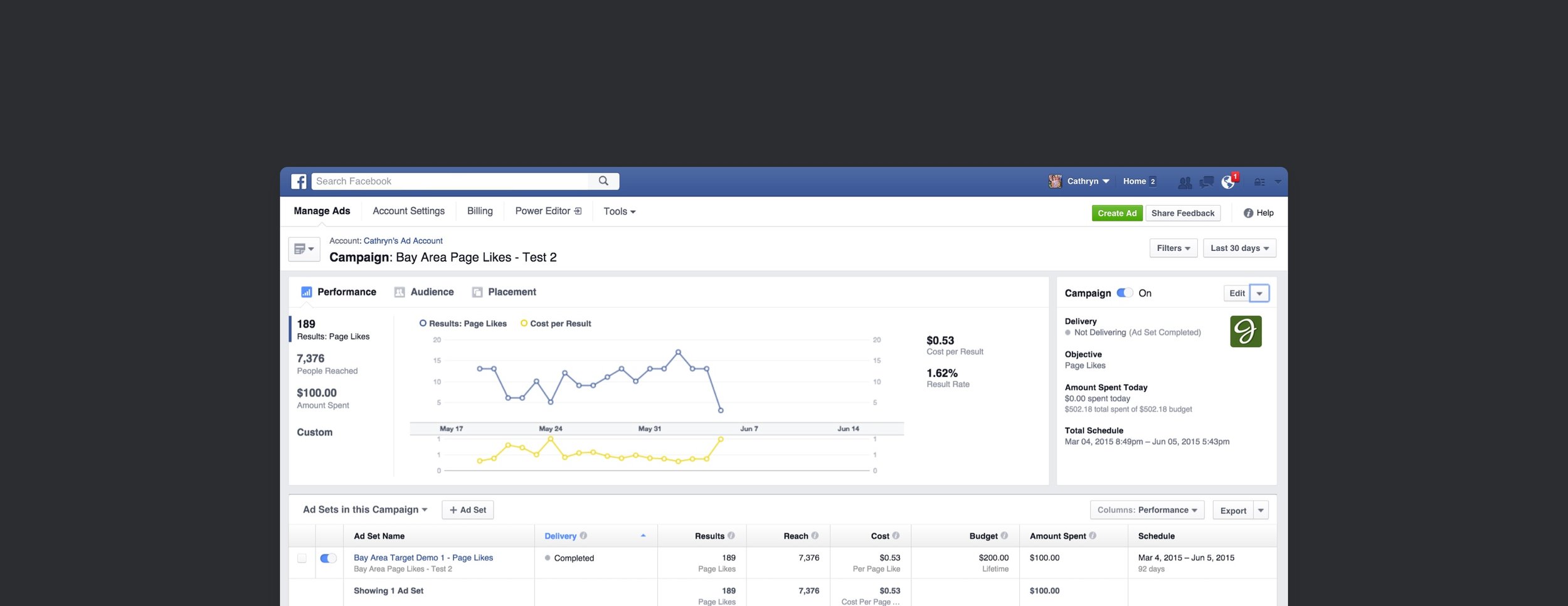Open Account Settings tab
The image size is (1568, 606).
click(408, 211)
